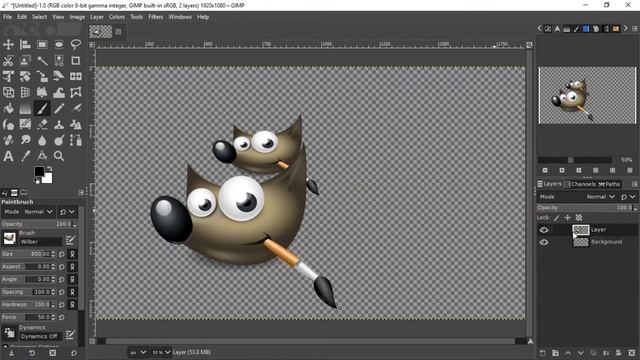
Task: Select the Heal bandage tool
Action: point(8,140)
